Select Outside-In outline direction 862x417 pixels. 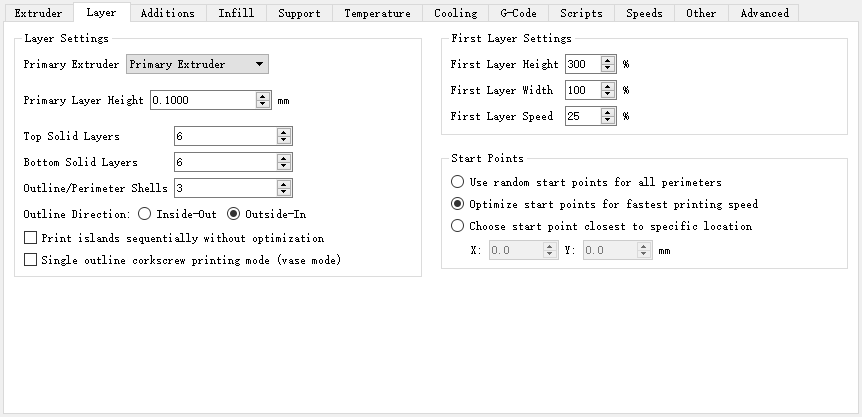point(234,214)
